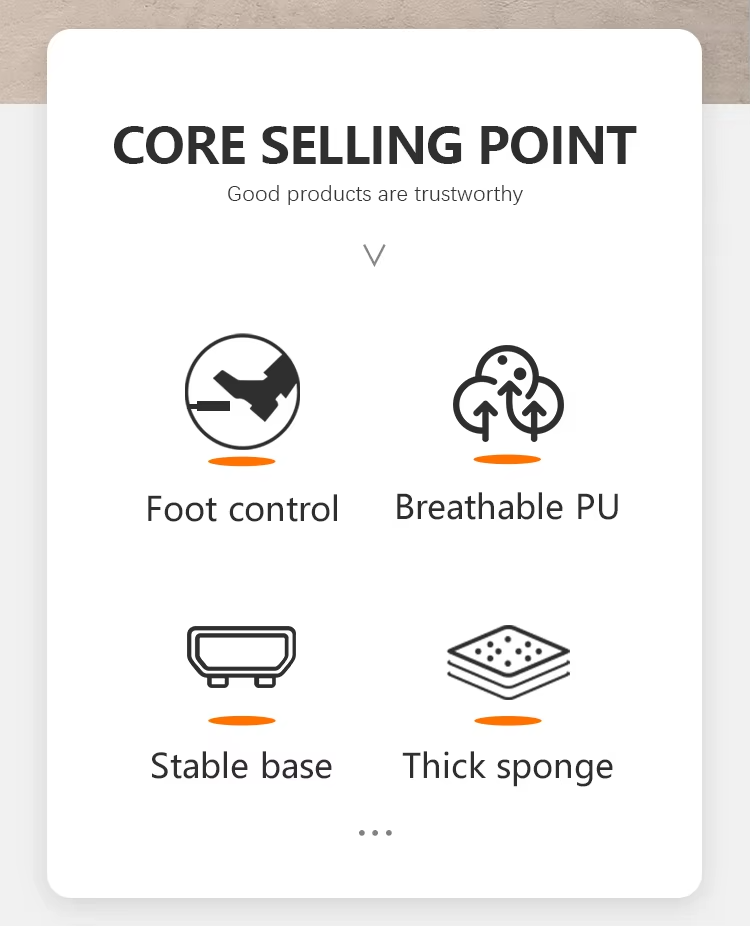
Task: Click the gray area below the white card
Action: (x=375, y=912)
